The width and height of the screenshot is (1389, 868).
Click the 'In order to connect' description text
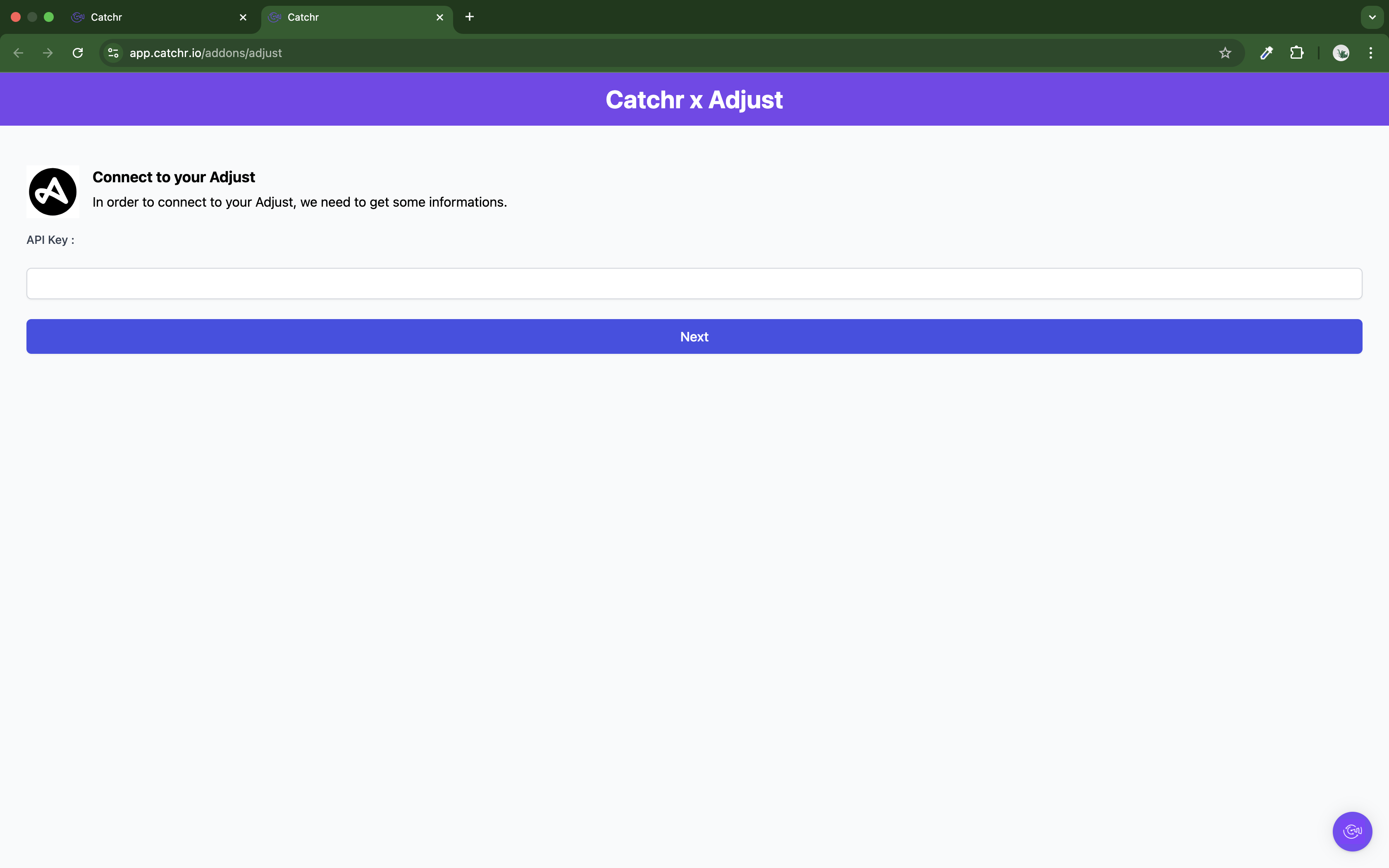tap(300, 202)
